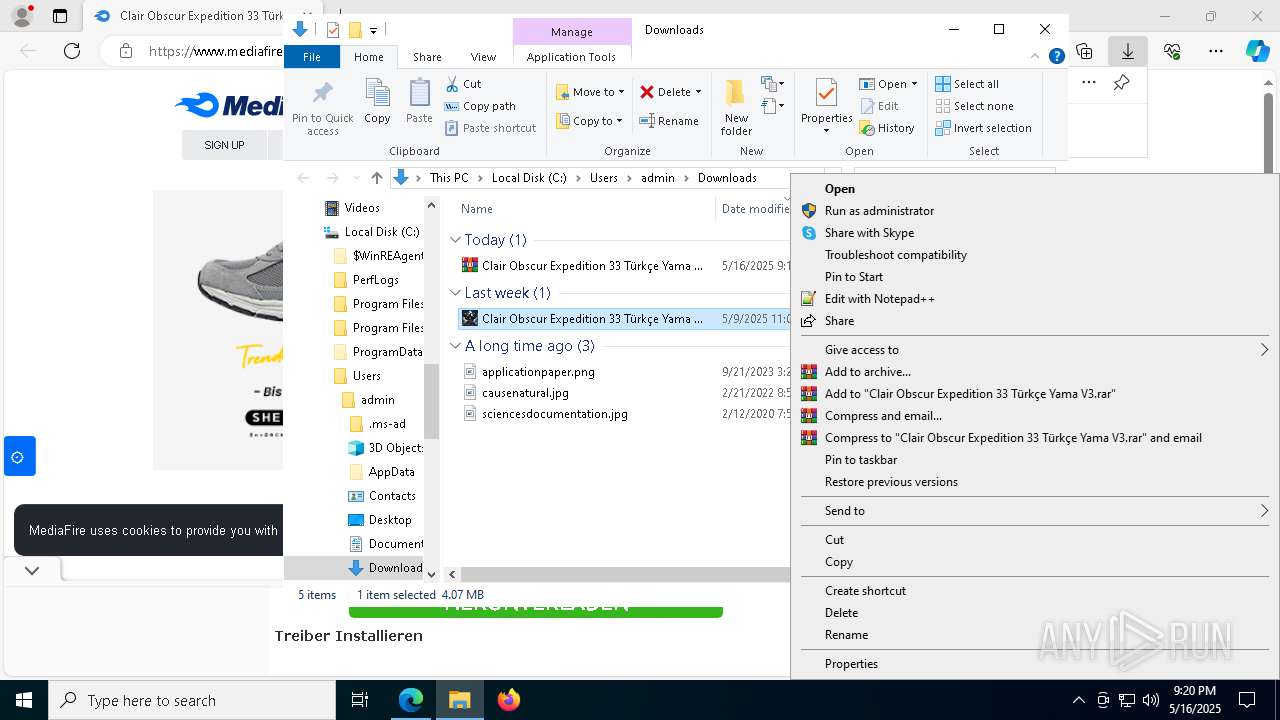Collapse the A long time ago (3) group

455,346
